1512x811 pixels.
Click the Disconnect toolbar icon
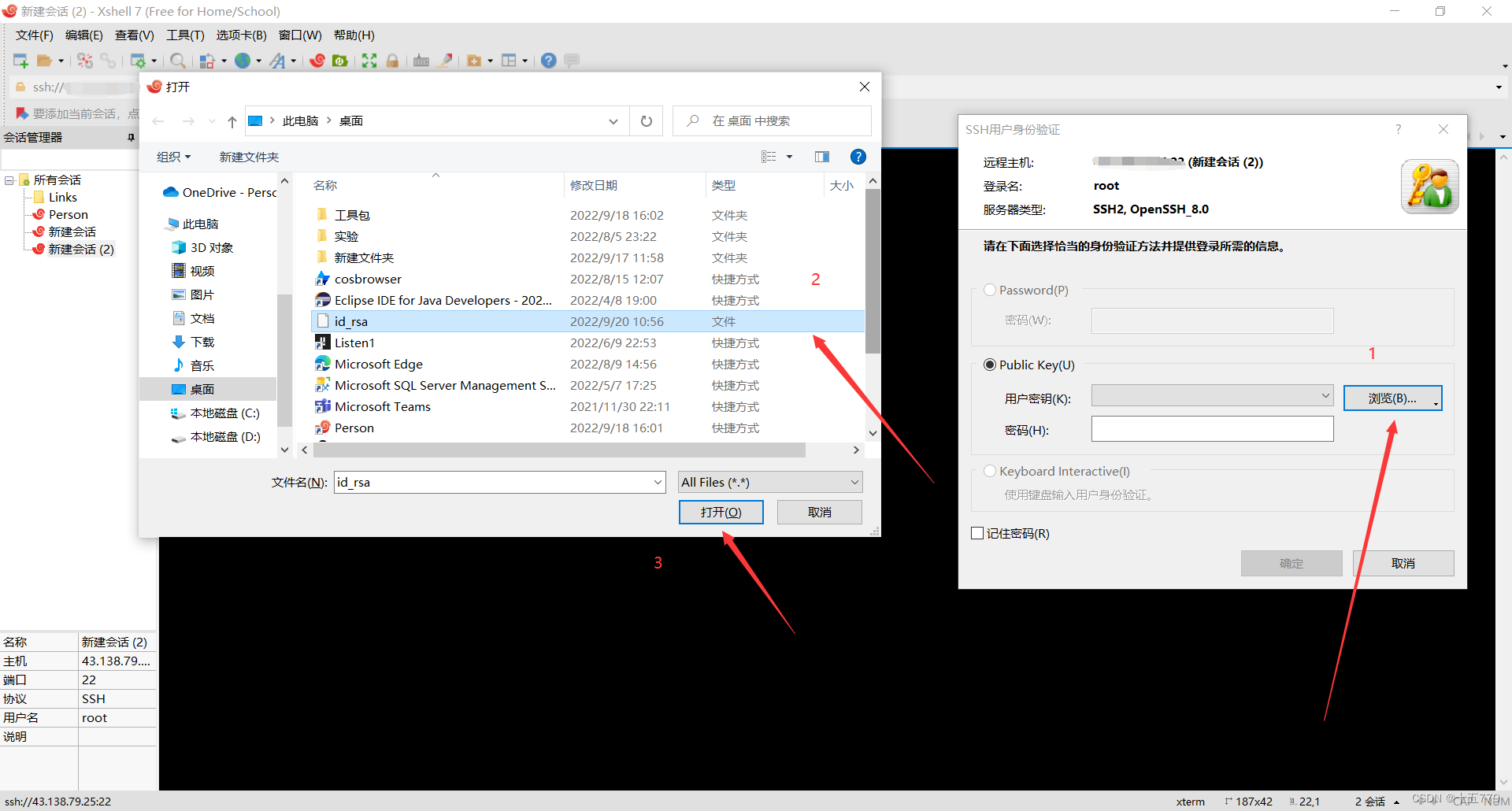tap(108, 61)
